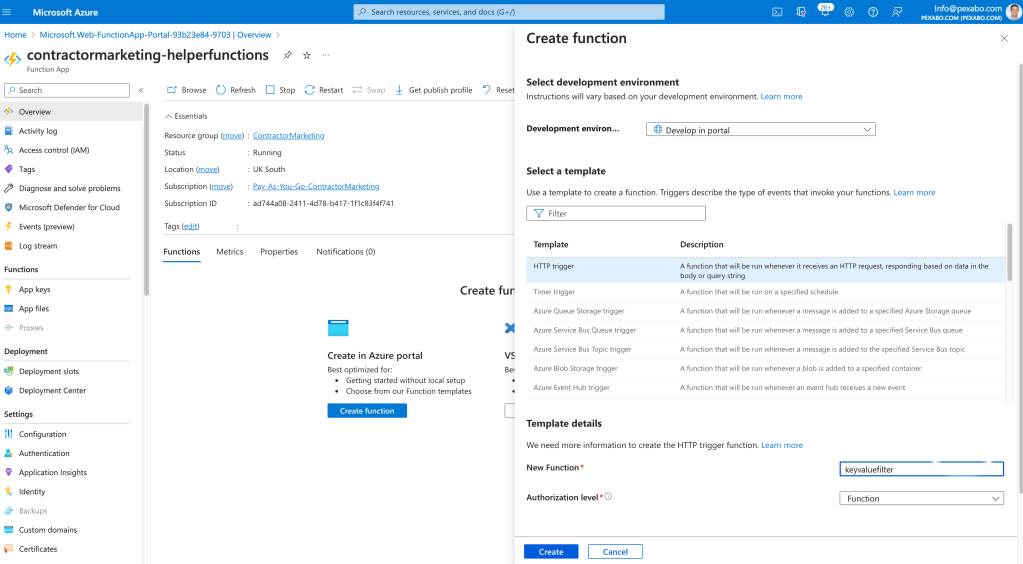The width and height of the screenshot is (1023, 564).
Task: Cancel the Create function panel
Action: 615,552
